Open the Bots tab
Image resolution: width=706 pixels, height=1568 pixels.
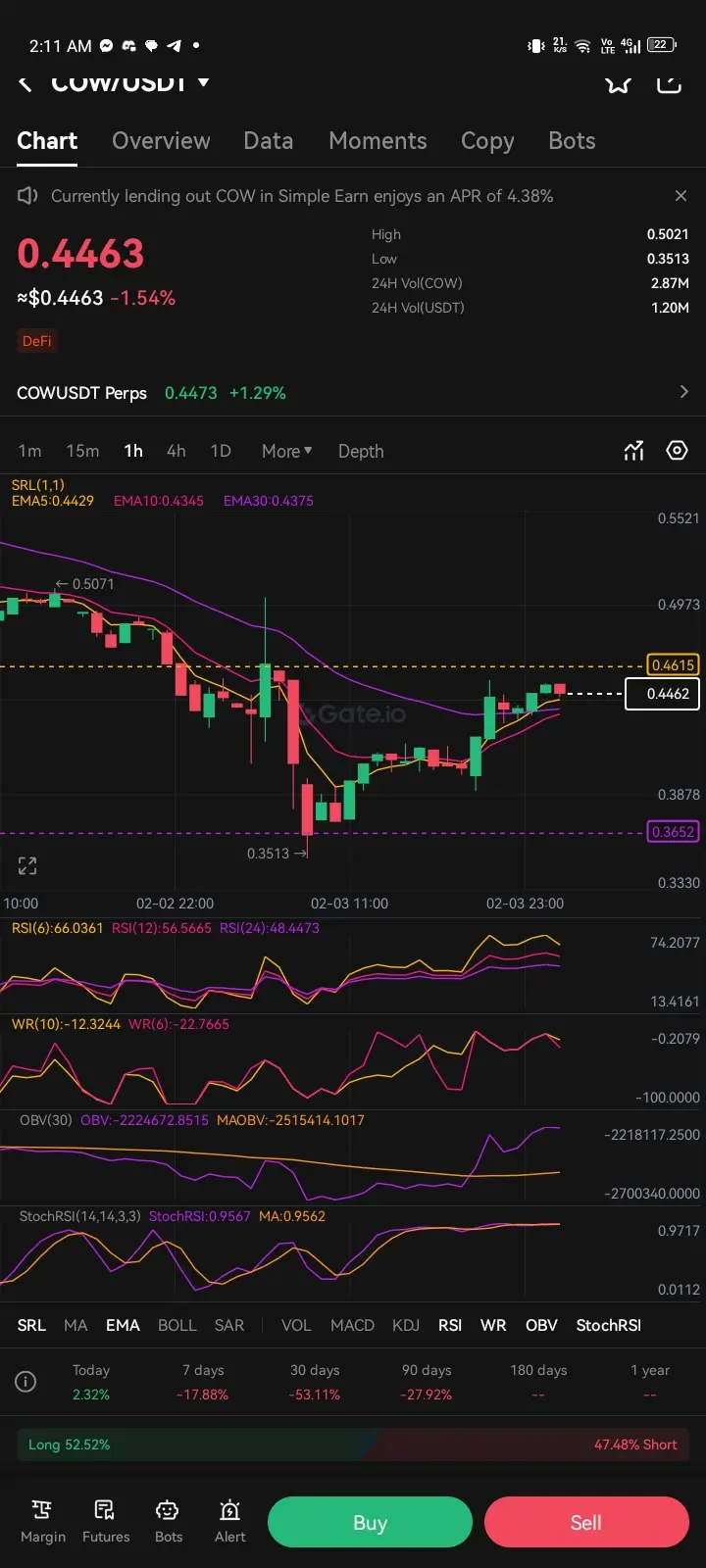[572, 141]
